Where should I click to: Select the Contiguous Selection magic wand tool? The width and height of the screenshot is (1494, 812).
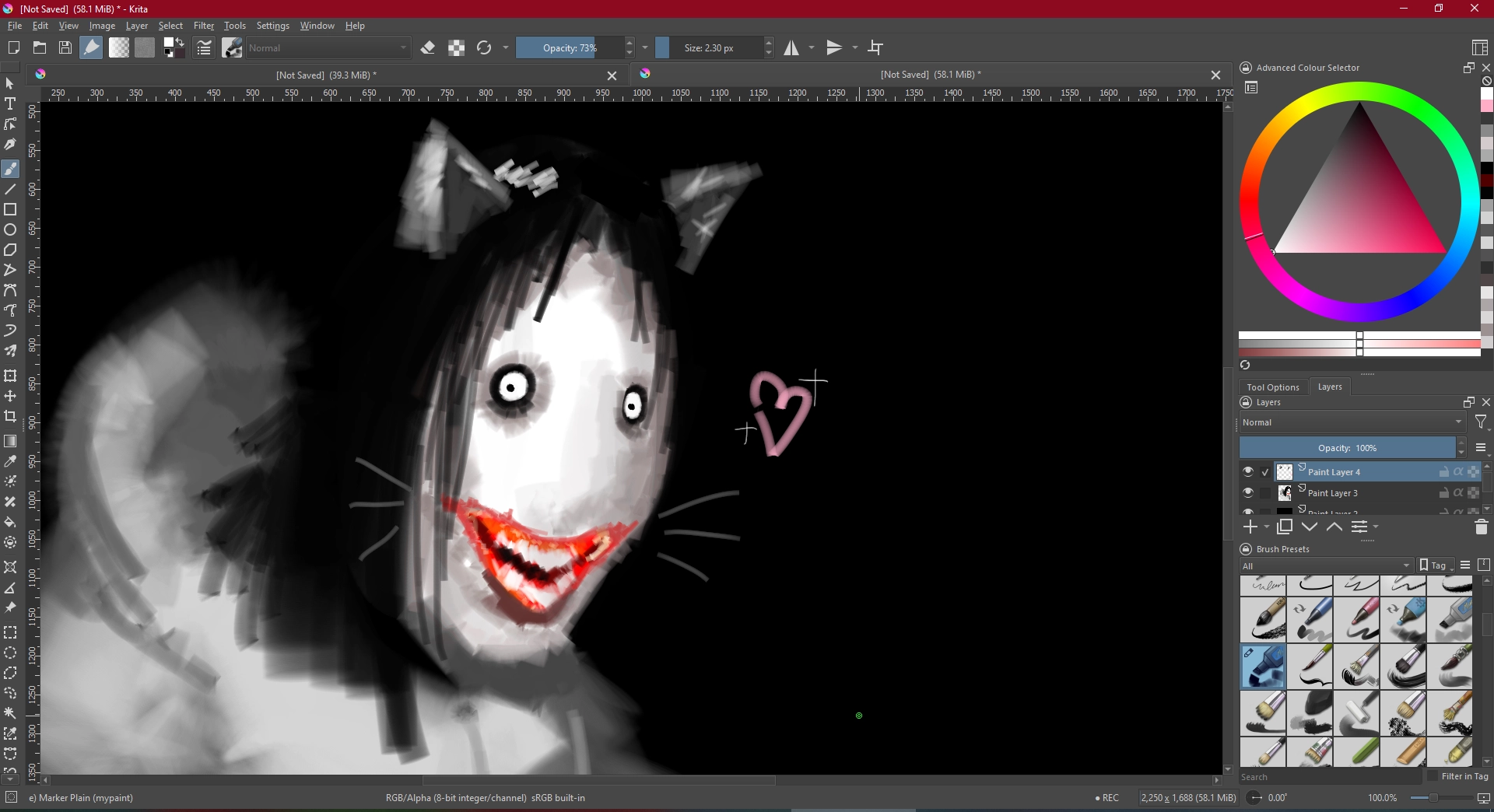[10, 714]
